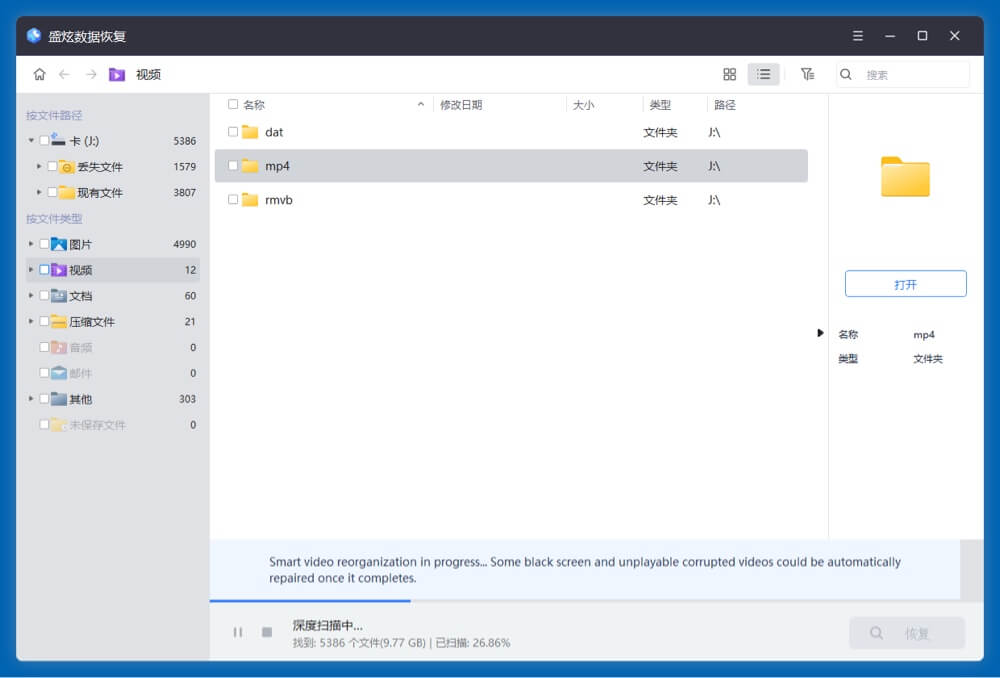Image resolution: width=1000 pixels, height=678 pixels.
Task: Switch to list view mode
Action: [763, 74]
